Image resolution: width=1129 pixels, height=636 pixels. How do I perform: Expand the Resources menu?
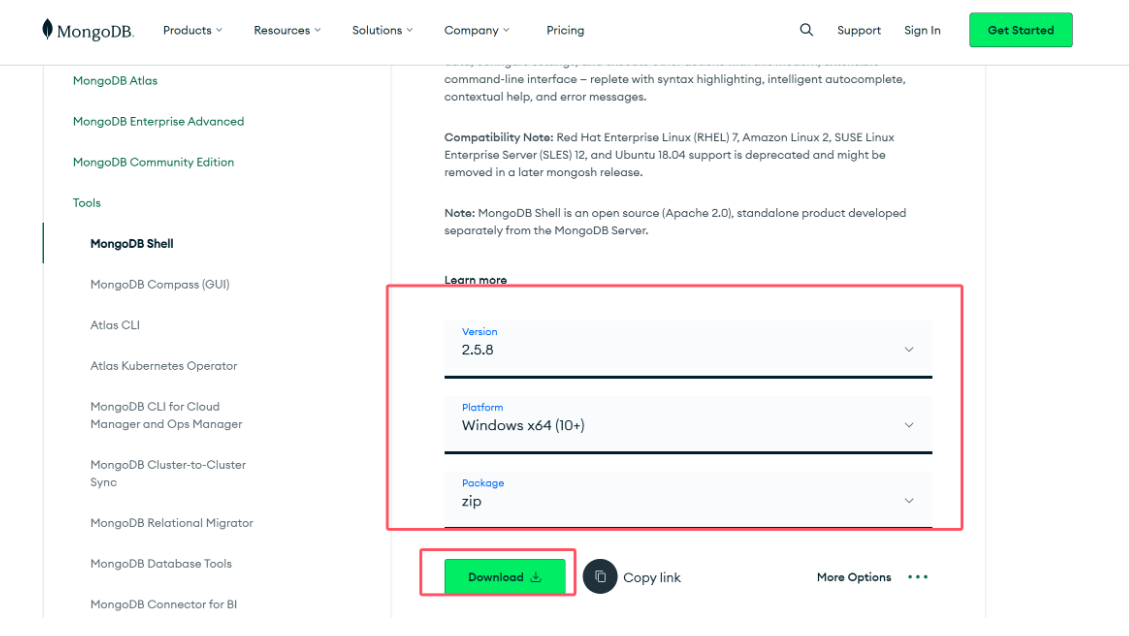pyautogui.click(x=287, y=30)
